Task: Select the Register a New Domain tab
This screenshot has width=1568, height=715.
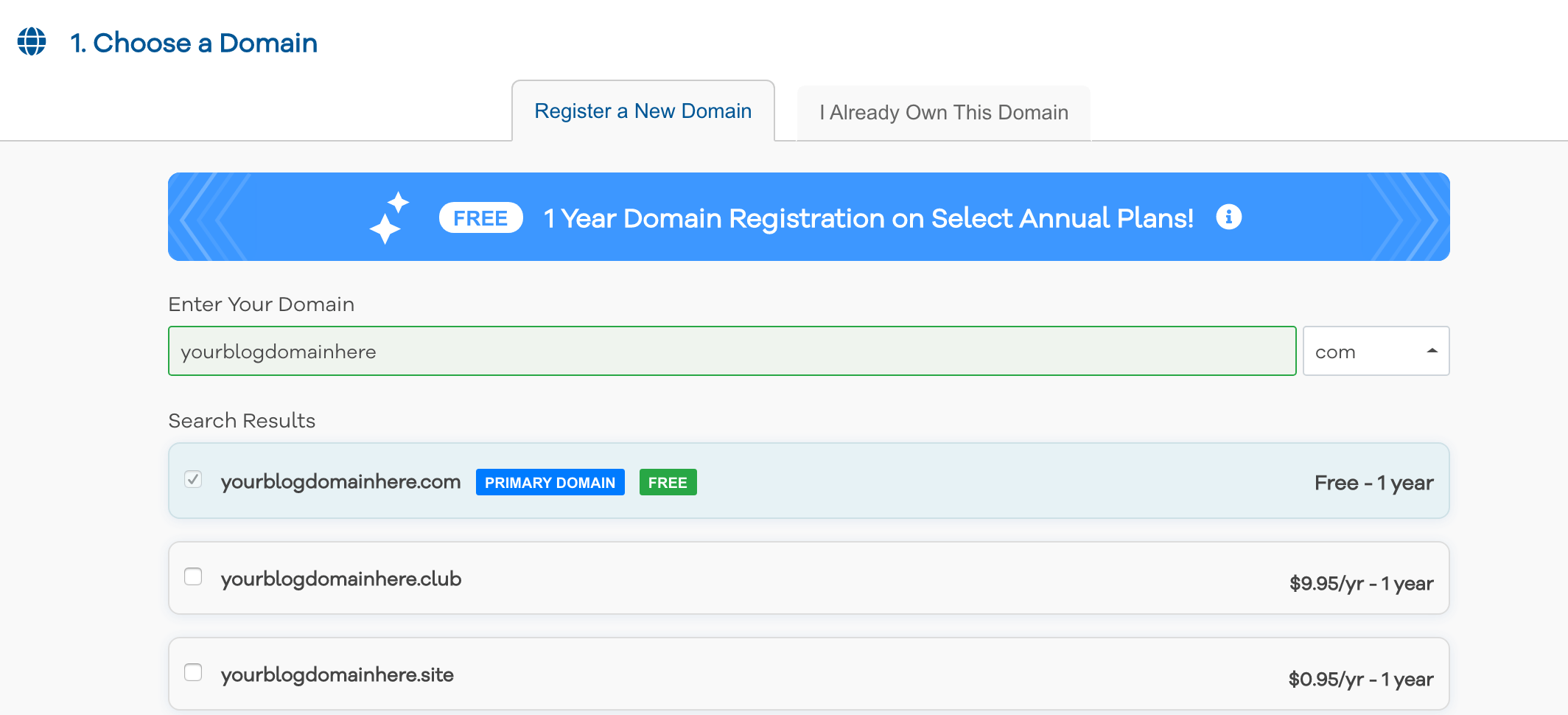Action: [x=643, y=111]
